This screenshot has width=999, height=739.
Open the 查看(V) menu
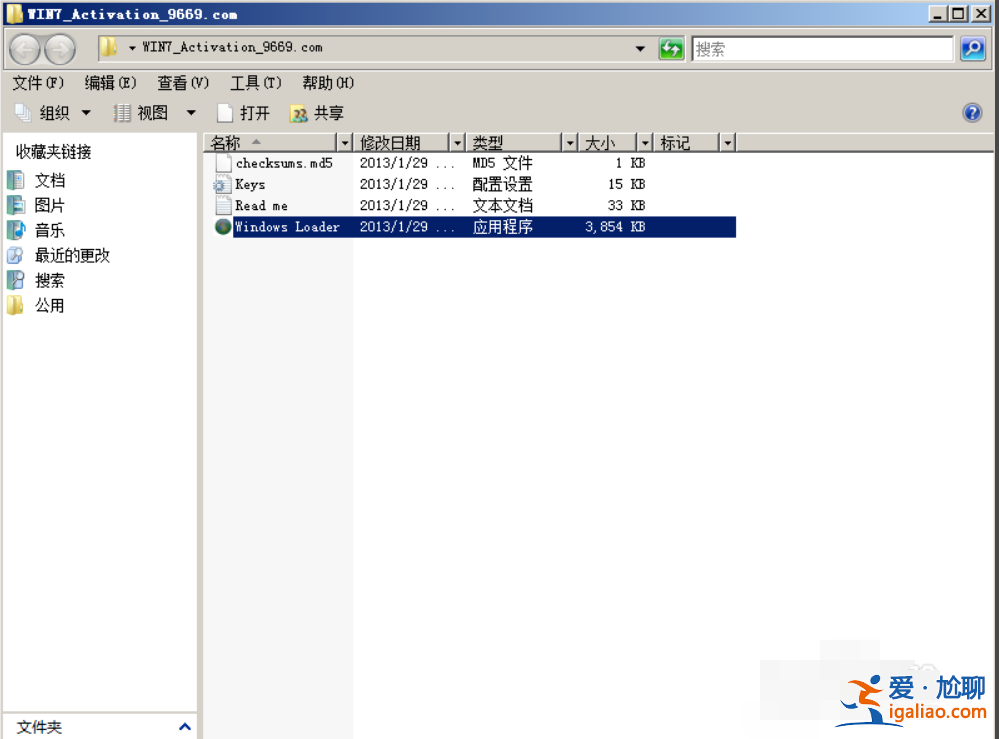coord(181,83)
